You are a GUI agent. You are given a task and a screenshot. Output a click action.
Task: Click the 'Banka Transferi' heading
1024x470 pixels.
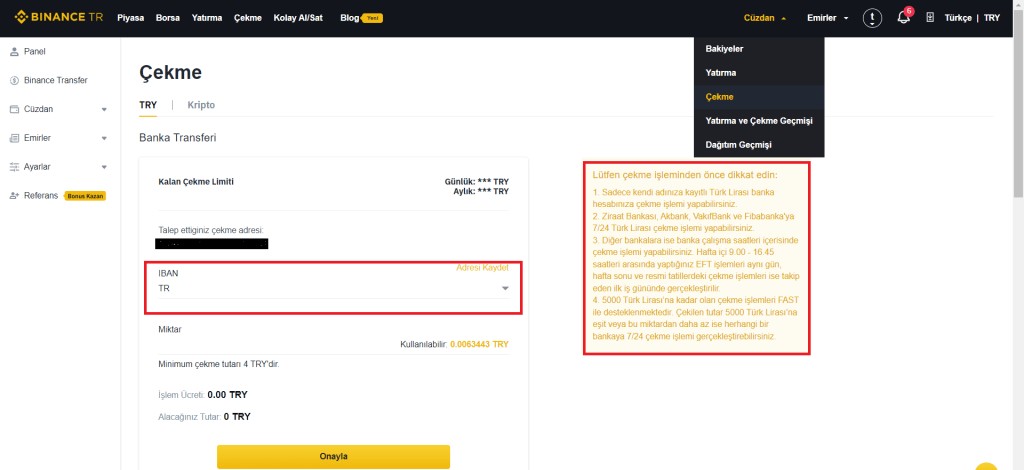(x=178, y=138)
